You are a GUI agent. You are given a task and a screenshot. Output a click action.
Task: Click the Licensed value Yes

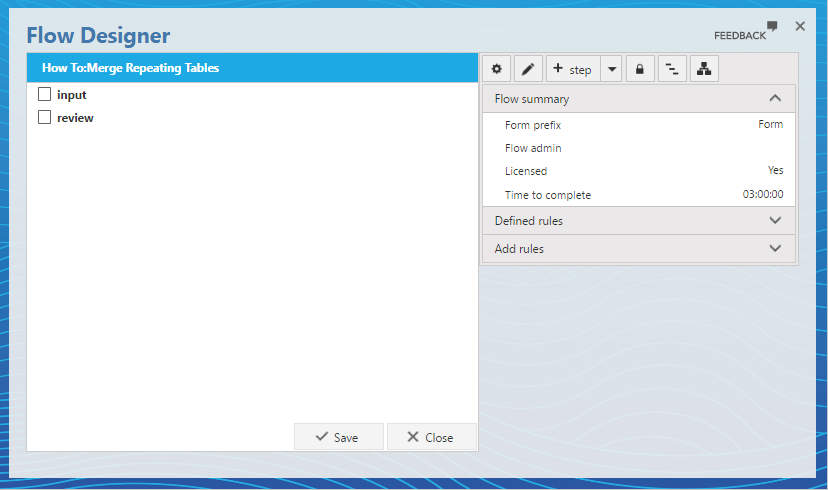click(776, 170)
